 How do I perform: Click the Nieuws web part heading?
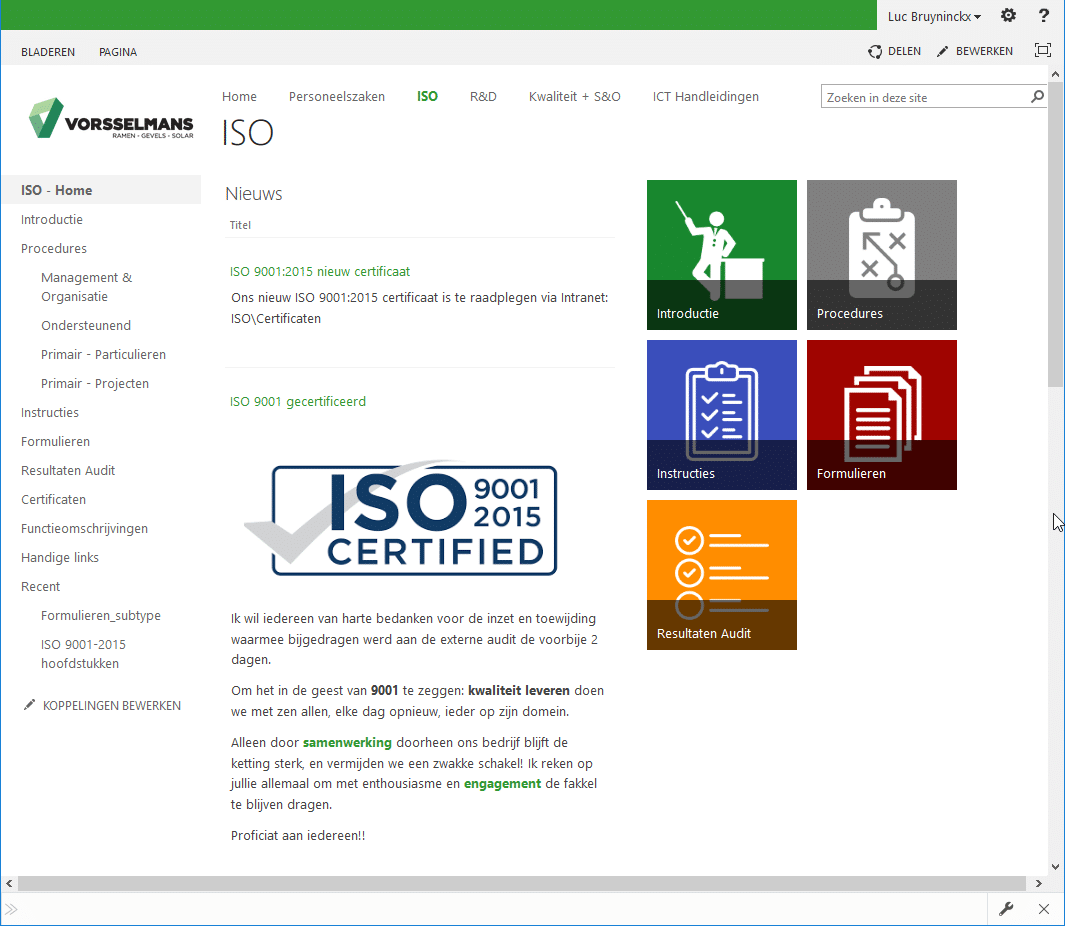(253, 194)
